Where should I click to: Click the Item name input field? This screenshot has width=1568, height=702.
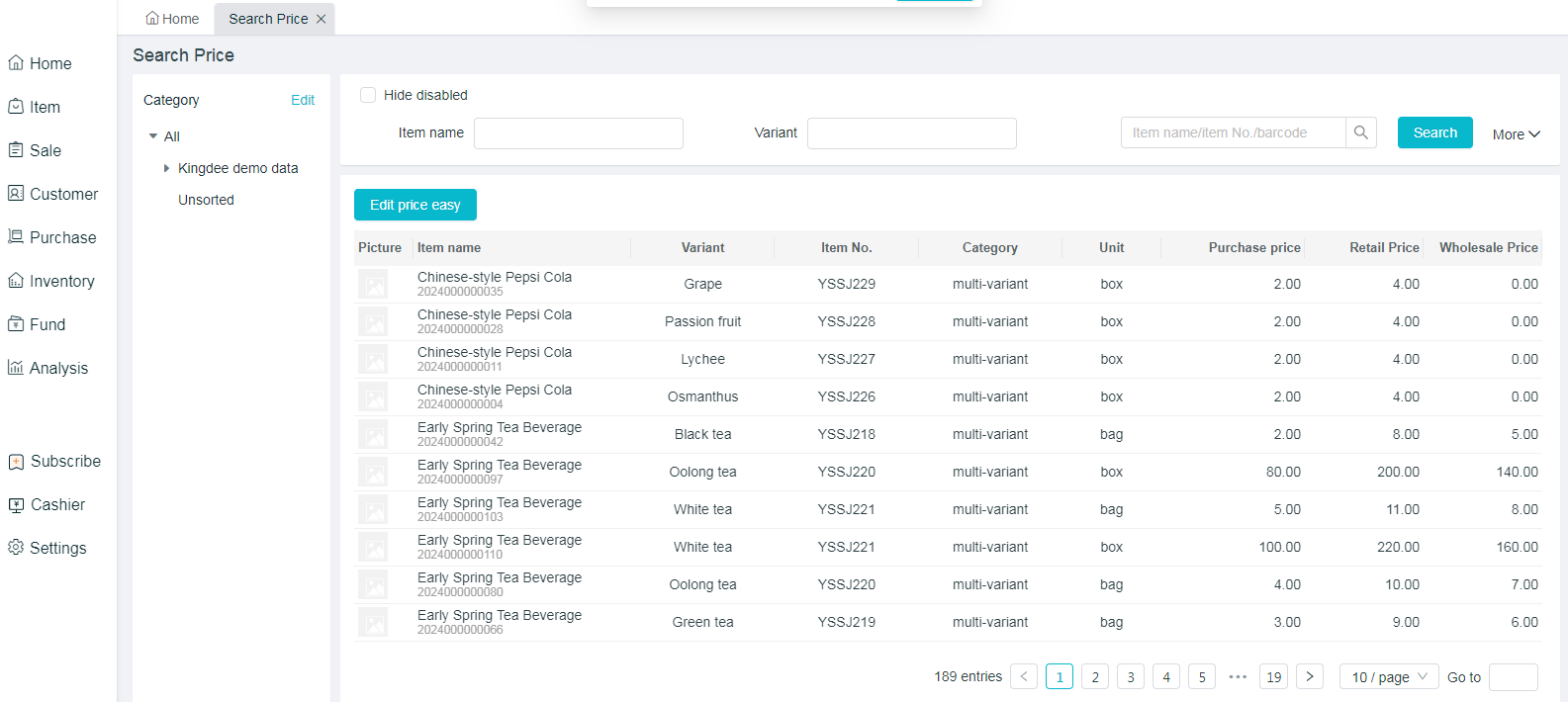pos(579,133)
